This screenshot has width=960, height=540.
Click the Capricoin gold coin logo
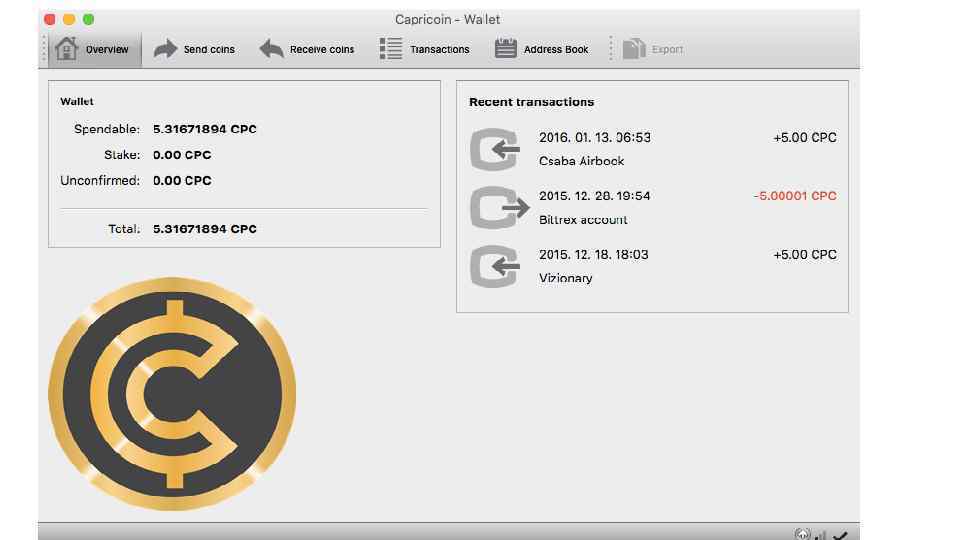click(x=173, y=394)
